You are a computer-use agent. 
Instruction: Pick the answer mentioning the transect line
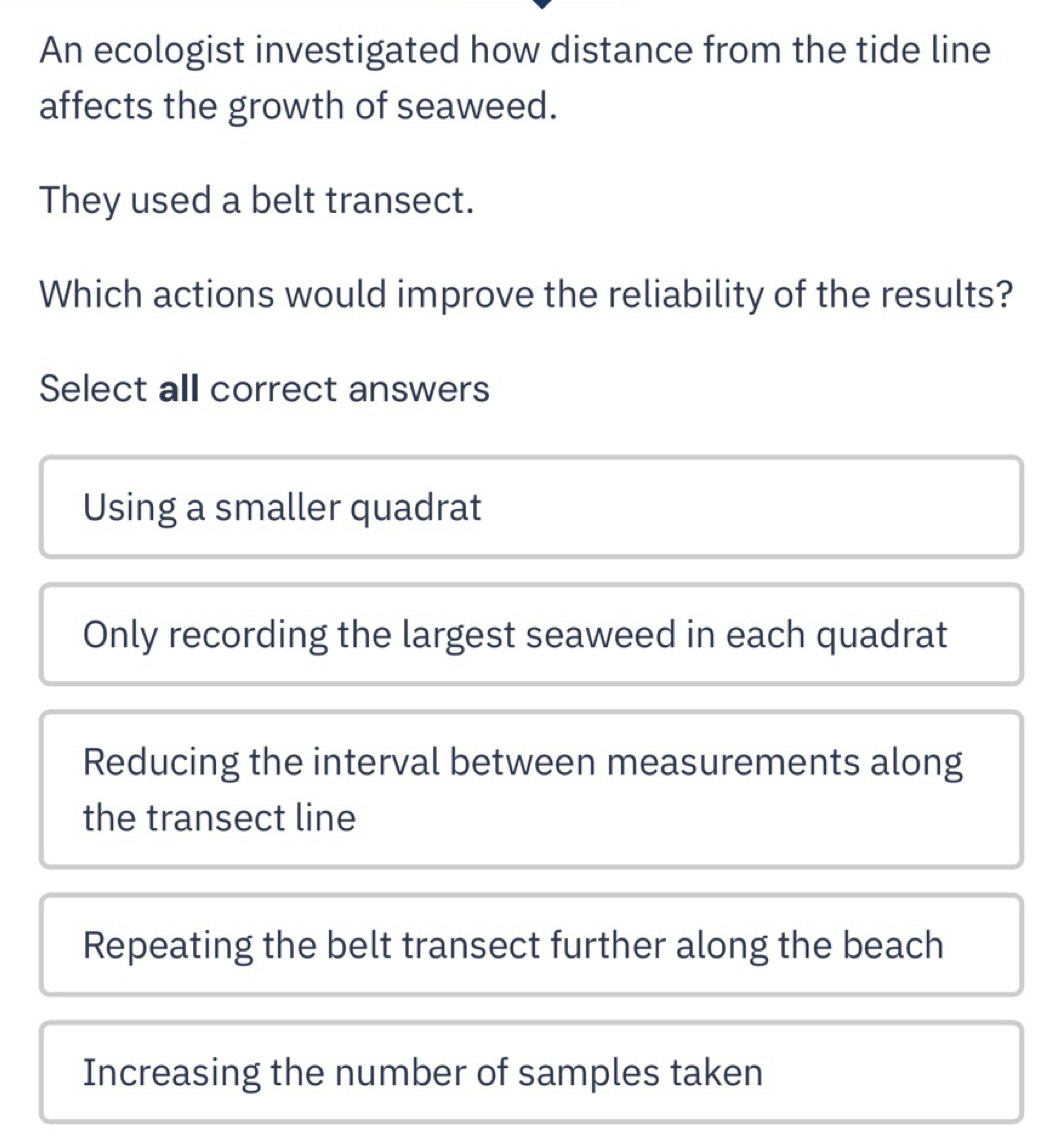coord(531,790)
